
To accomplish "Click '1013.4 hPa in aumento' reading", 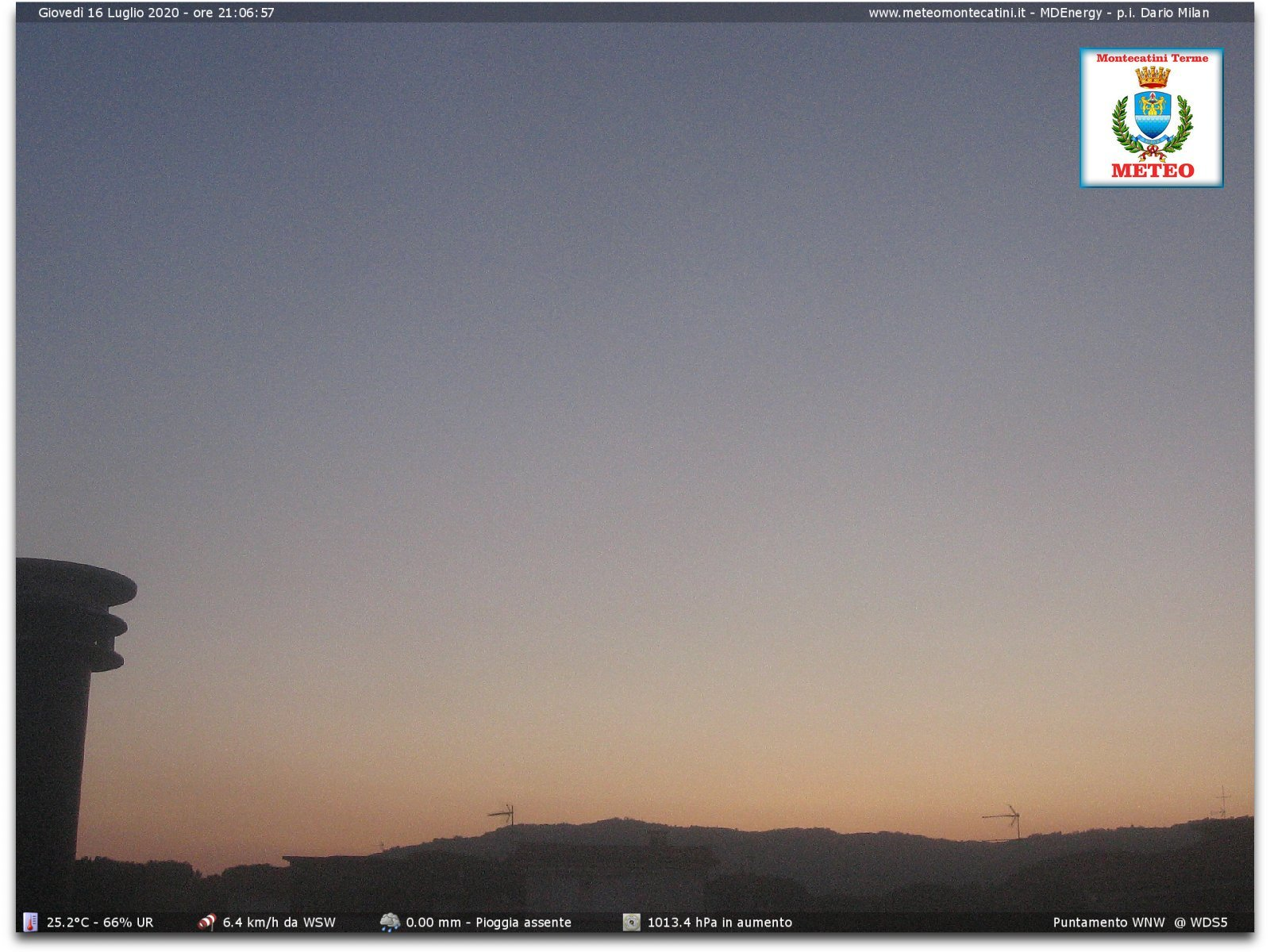I will 720,923.
